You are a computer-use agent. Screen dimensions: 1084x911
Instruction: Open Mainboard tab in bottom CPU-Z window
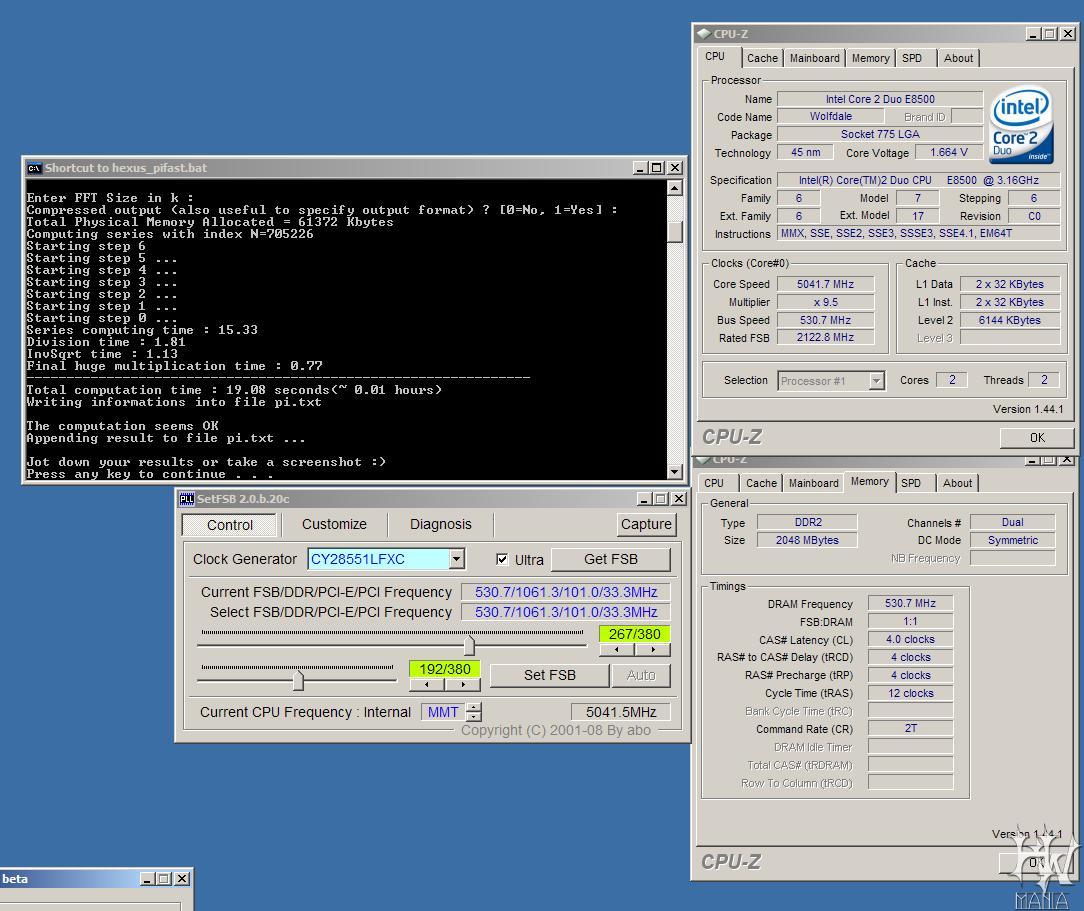[814, 483]
